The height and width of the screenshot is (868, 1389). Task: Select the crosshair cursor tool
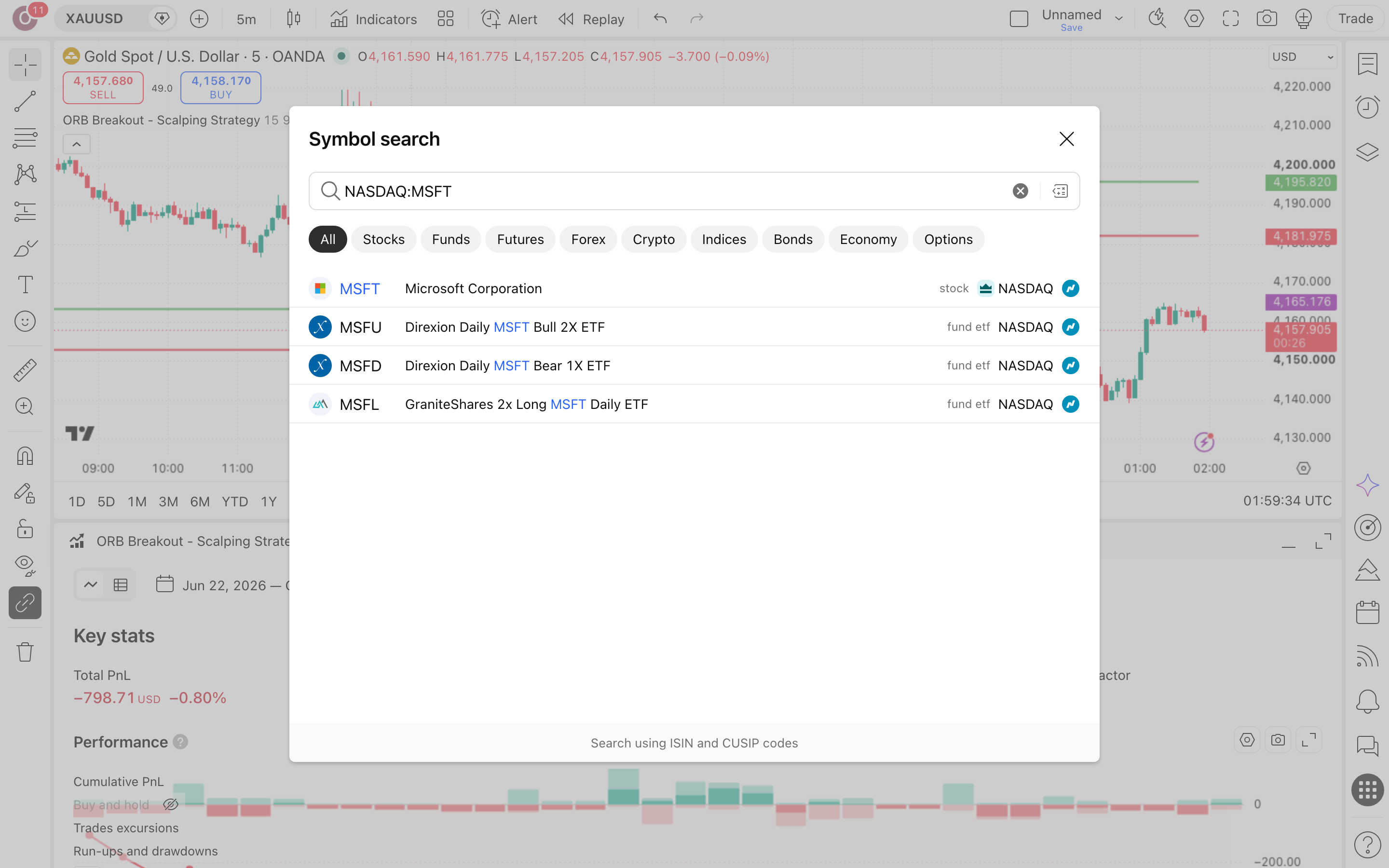coord(25,64)
